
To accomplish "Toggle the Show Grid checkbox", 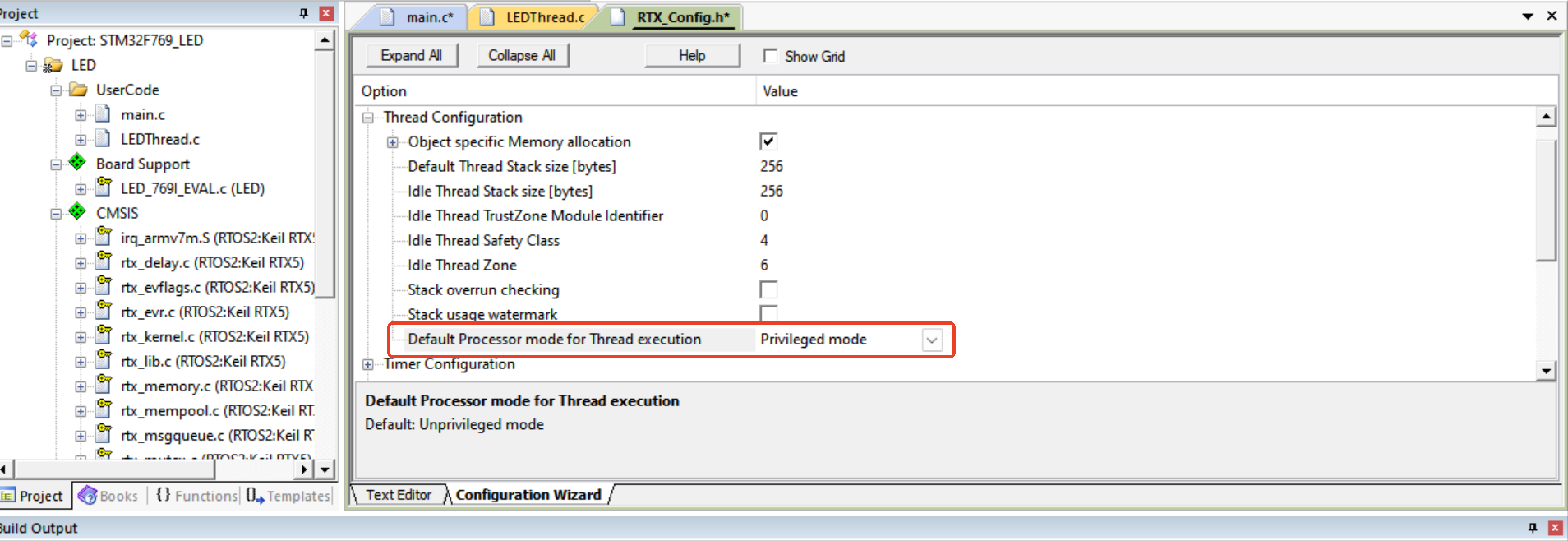I will point(770,56).
